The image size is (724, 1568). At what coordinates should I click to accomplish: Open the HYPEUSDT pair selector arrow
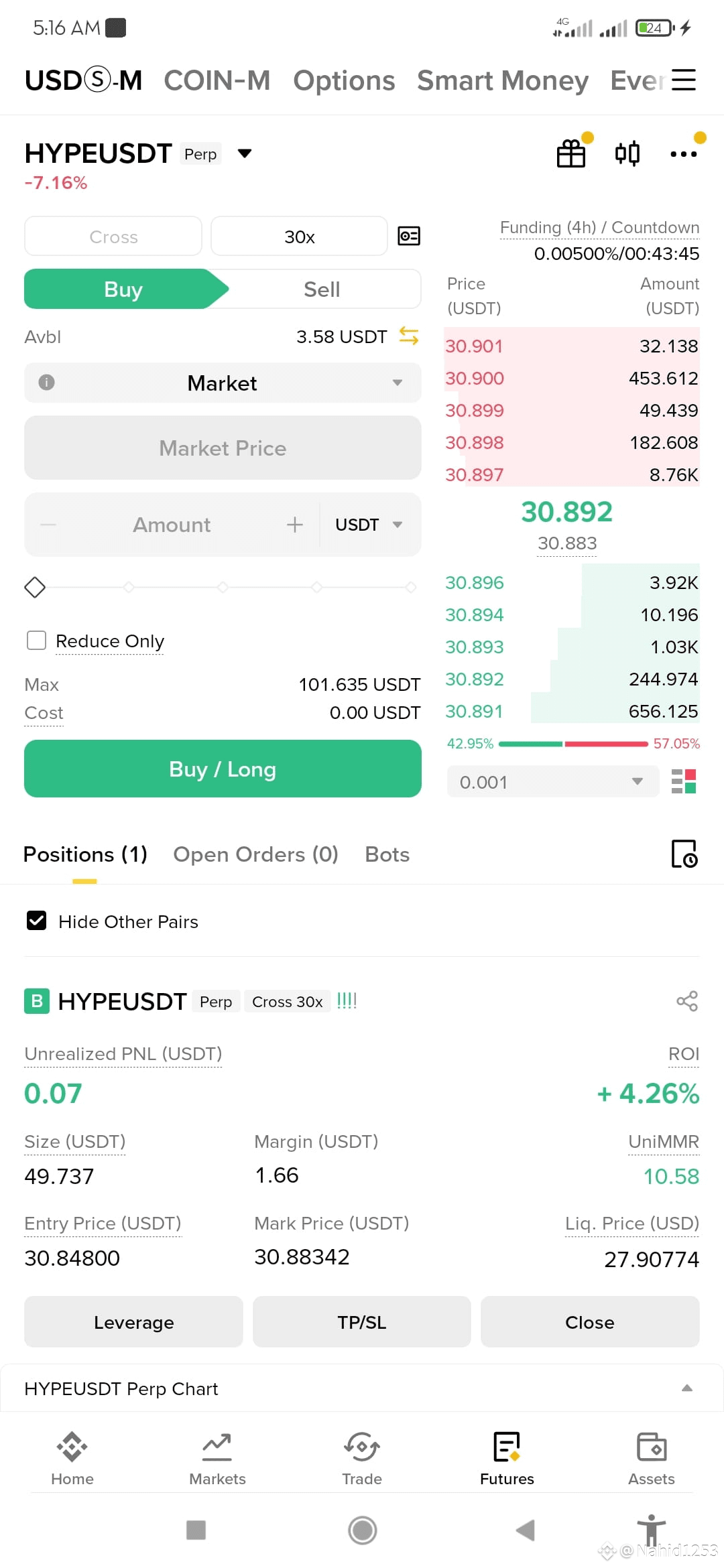click(x=245, y=153)
